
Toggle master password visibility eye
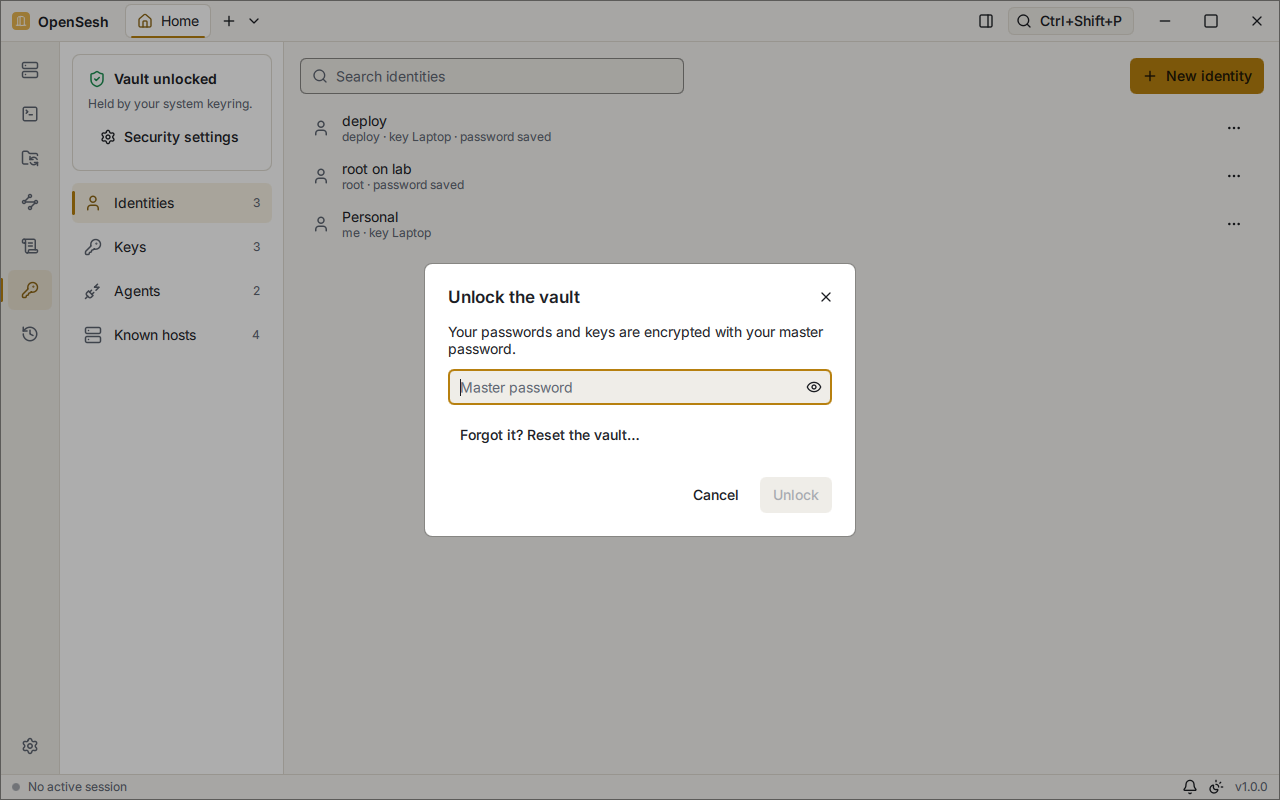(814, 387)
